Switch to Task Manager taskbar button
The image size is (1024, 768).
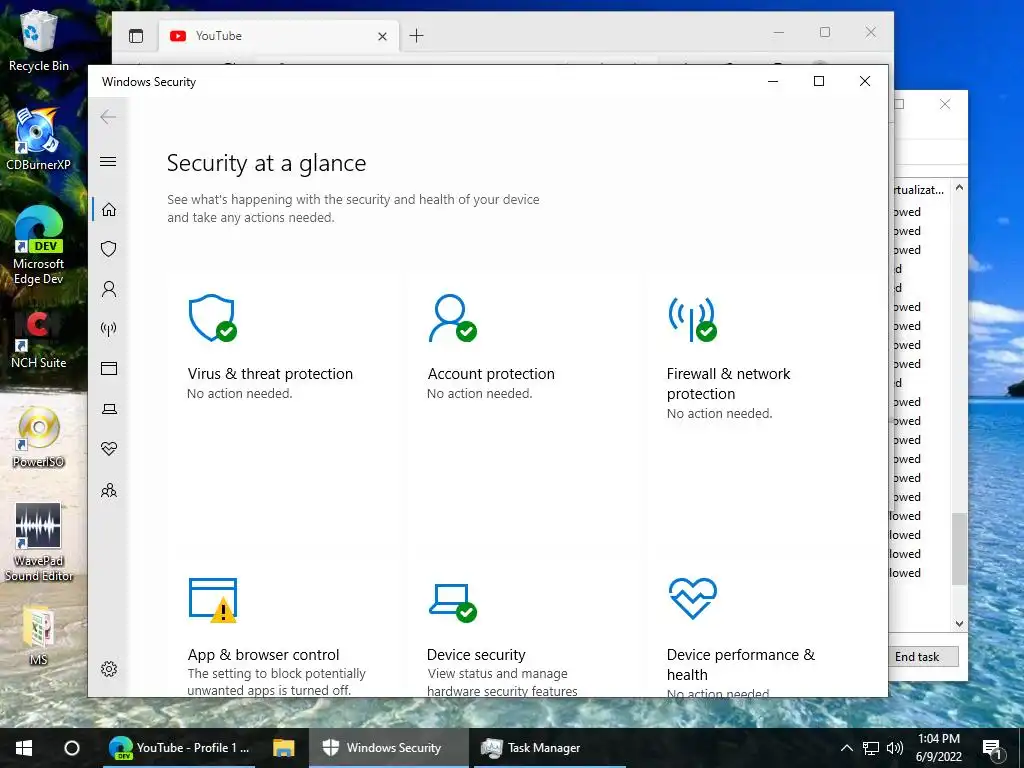tap(550, 748)
